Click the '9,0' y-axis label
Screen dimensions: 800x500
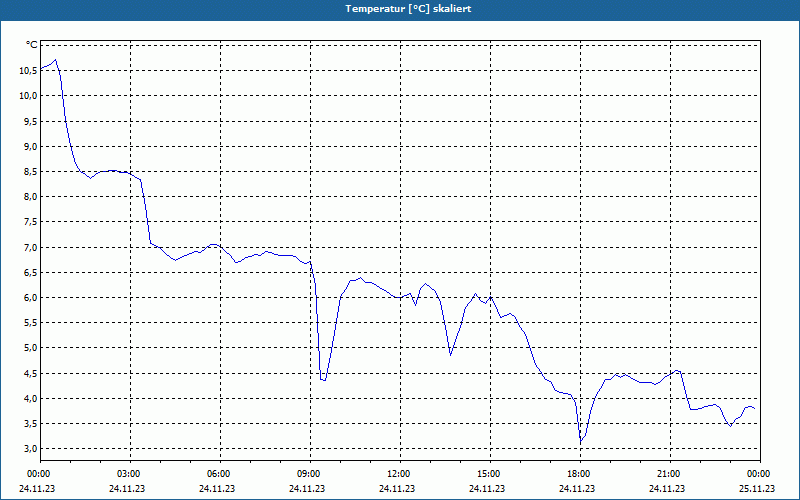coord(30,146)
